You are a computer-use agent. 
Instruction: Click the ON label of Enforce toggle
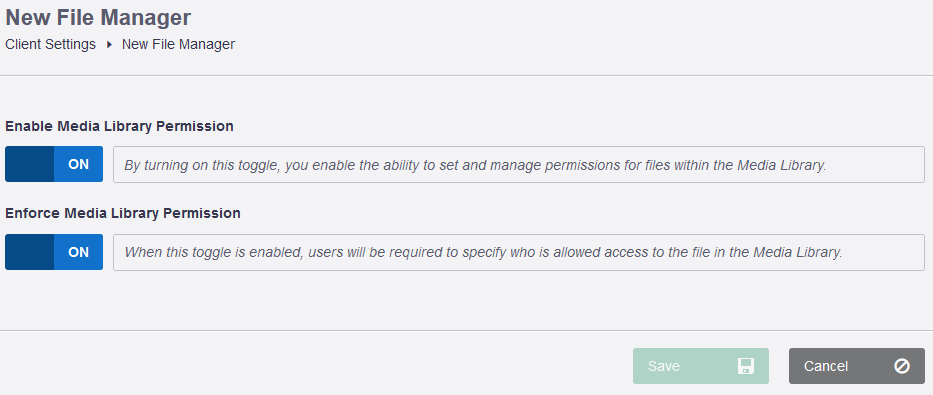point(79,252)
